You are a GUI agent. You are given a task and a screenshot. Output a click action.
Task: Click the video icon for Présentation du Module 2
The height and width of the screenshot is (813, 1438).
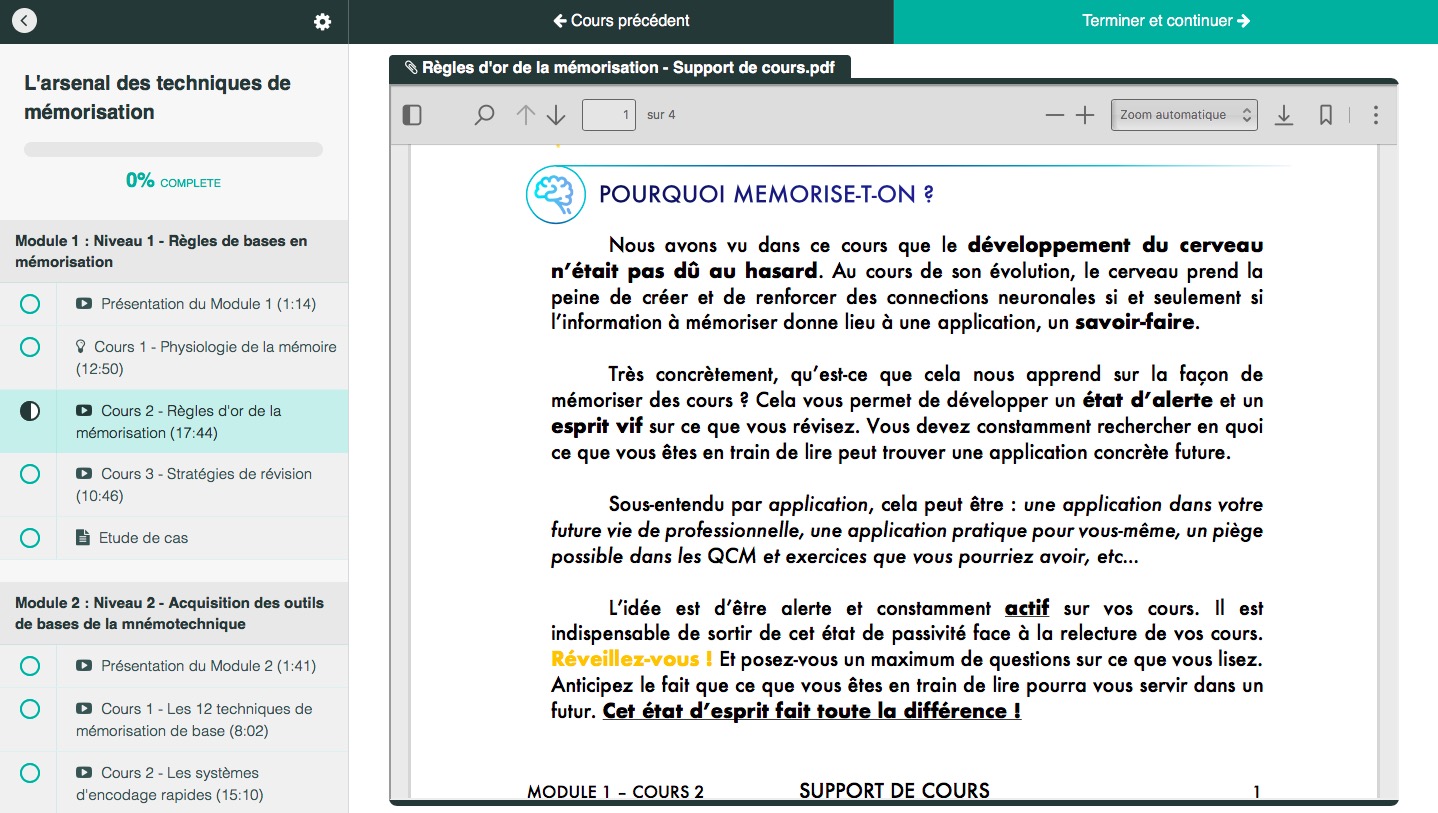click(x=84, y=666)
